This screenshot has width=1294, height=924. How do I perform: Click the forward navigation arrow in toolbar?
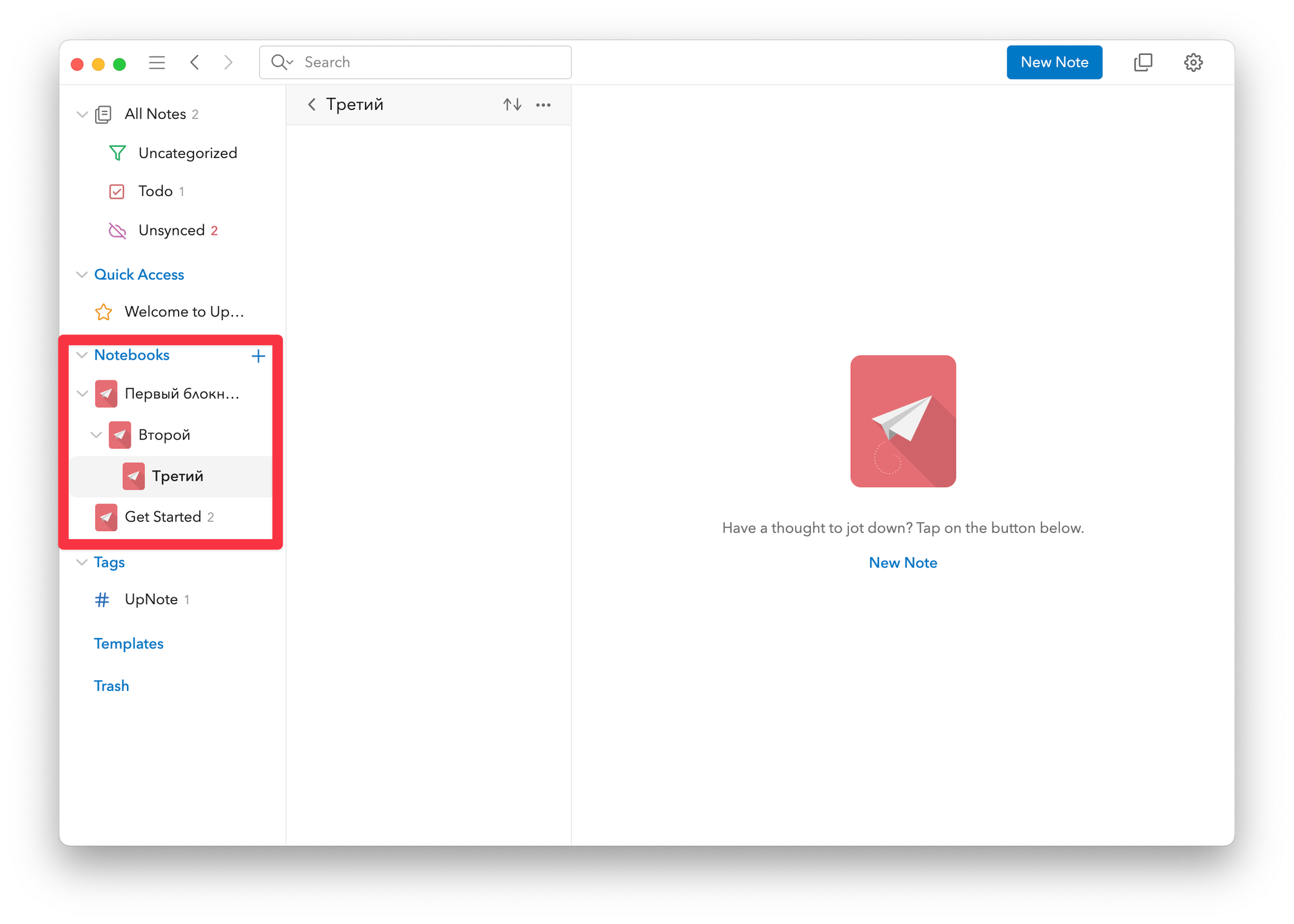pos(228,63)
